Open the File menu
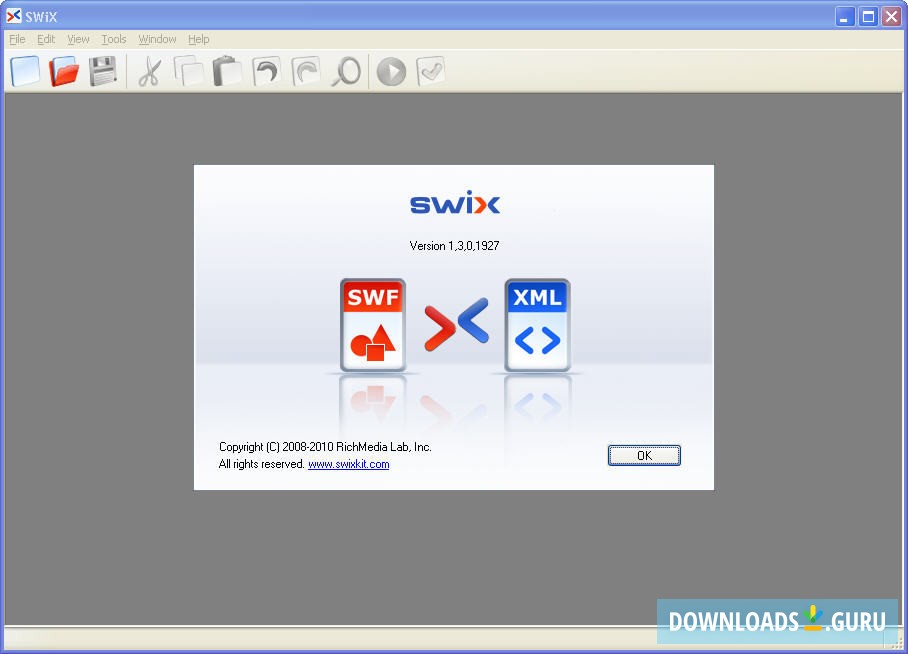This screenshot has width=908, height=654. [x=17, y=39]
